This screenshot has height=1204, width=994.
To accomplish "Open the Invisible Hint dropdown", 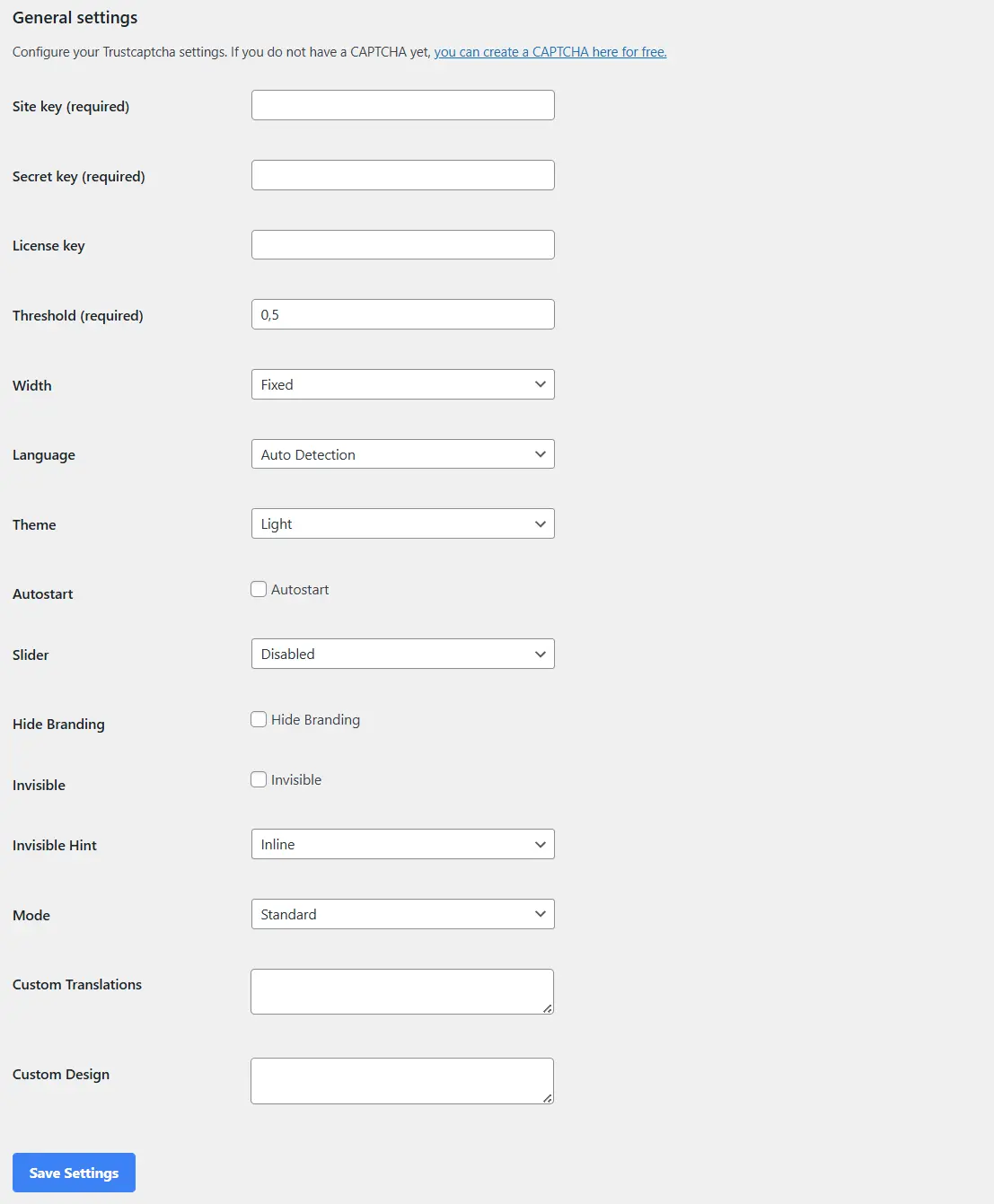I will tap(402, 844).
